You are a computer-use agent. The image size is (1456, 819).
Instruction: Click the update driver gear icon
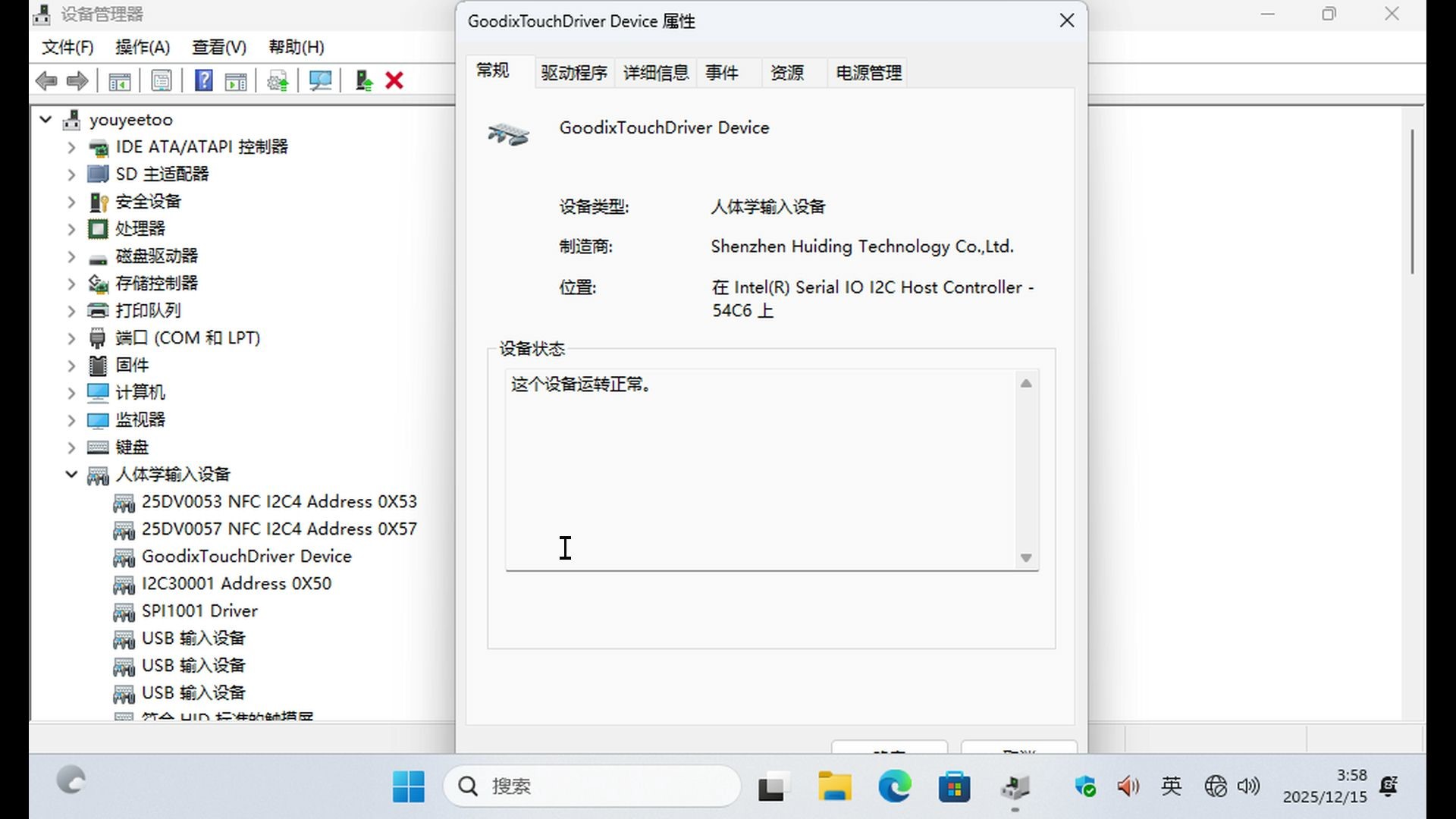[x=278, y=80]
